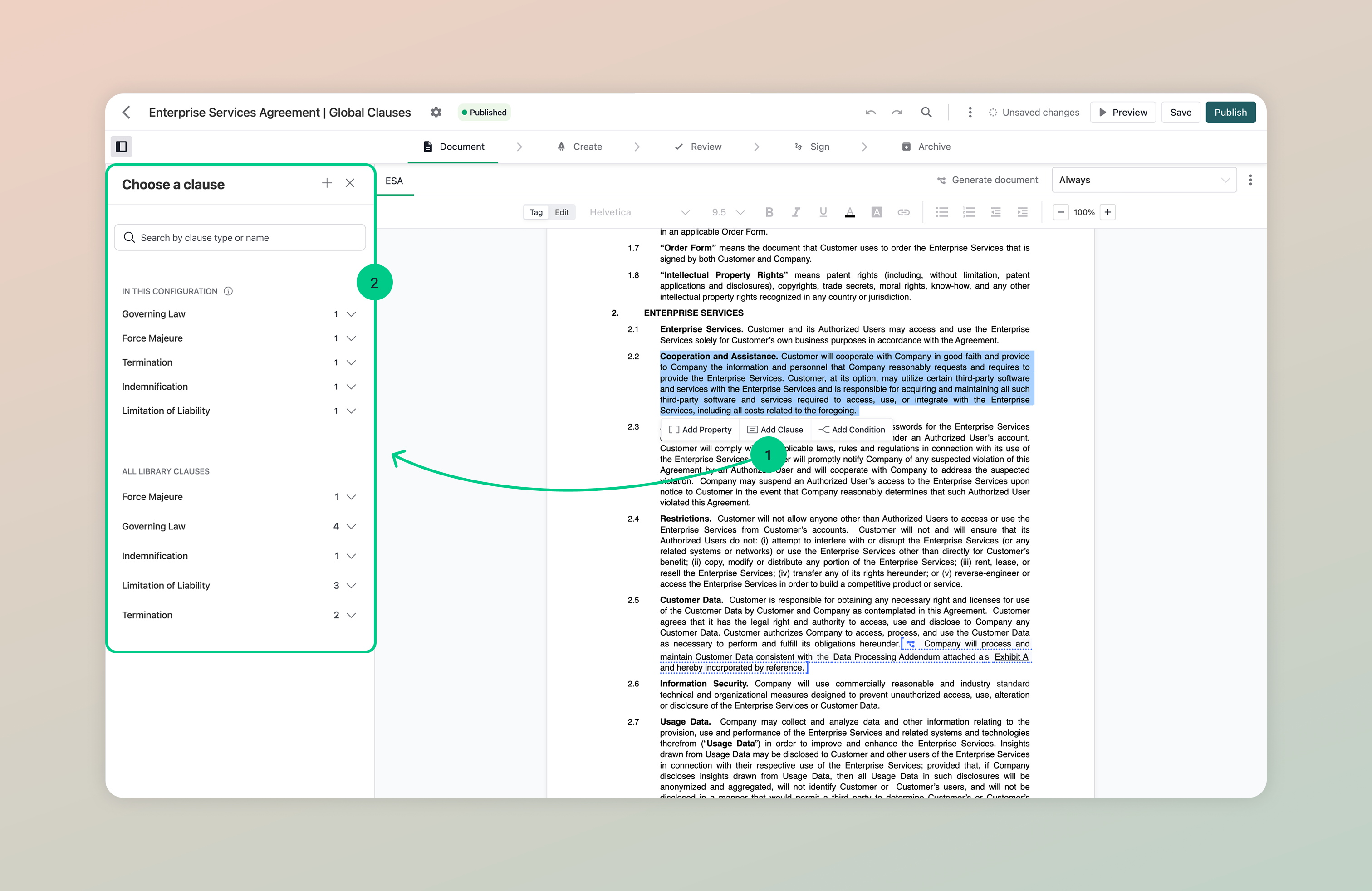Click Add Condition in the selection popup
This screenshot has width=1372, height=891.
click(x=852, y=429)
